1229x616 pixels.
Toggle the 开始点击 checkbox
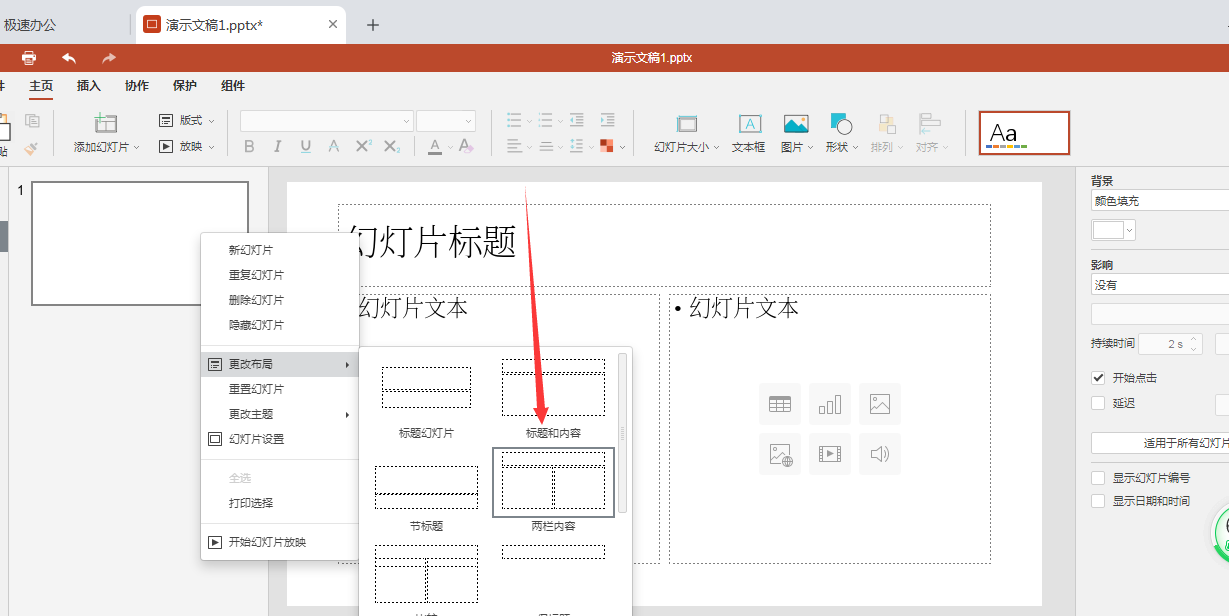pos(1098,378)
